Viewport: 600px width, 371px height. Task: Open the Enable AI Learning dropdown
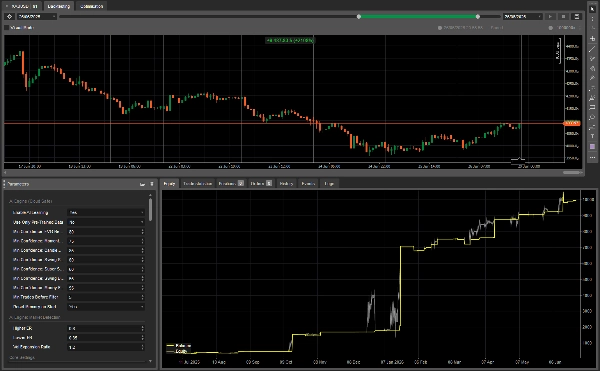[106, 213]
